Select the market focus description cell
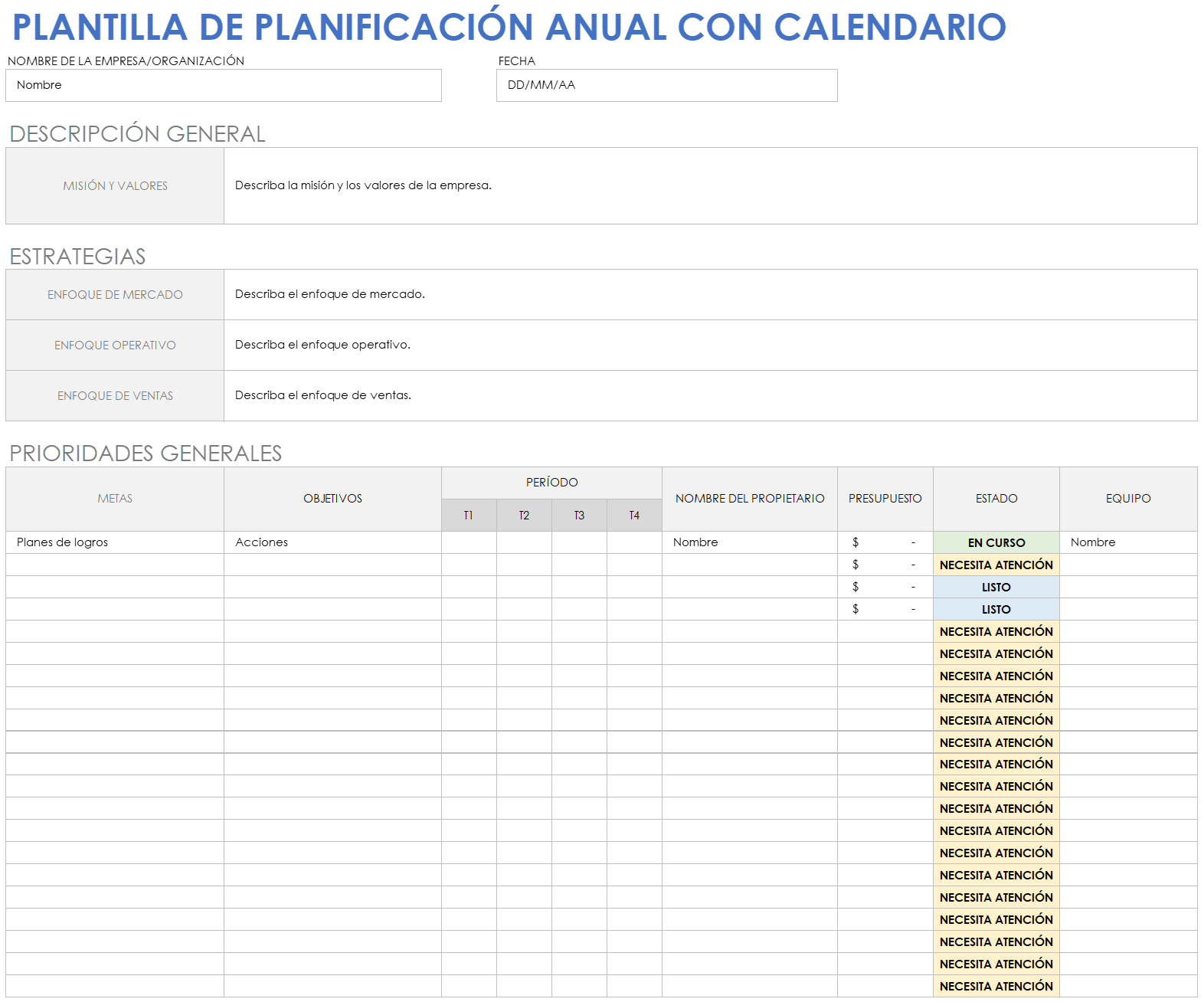Viewport: 1204px width, 1002px height. point(710,294)
